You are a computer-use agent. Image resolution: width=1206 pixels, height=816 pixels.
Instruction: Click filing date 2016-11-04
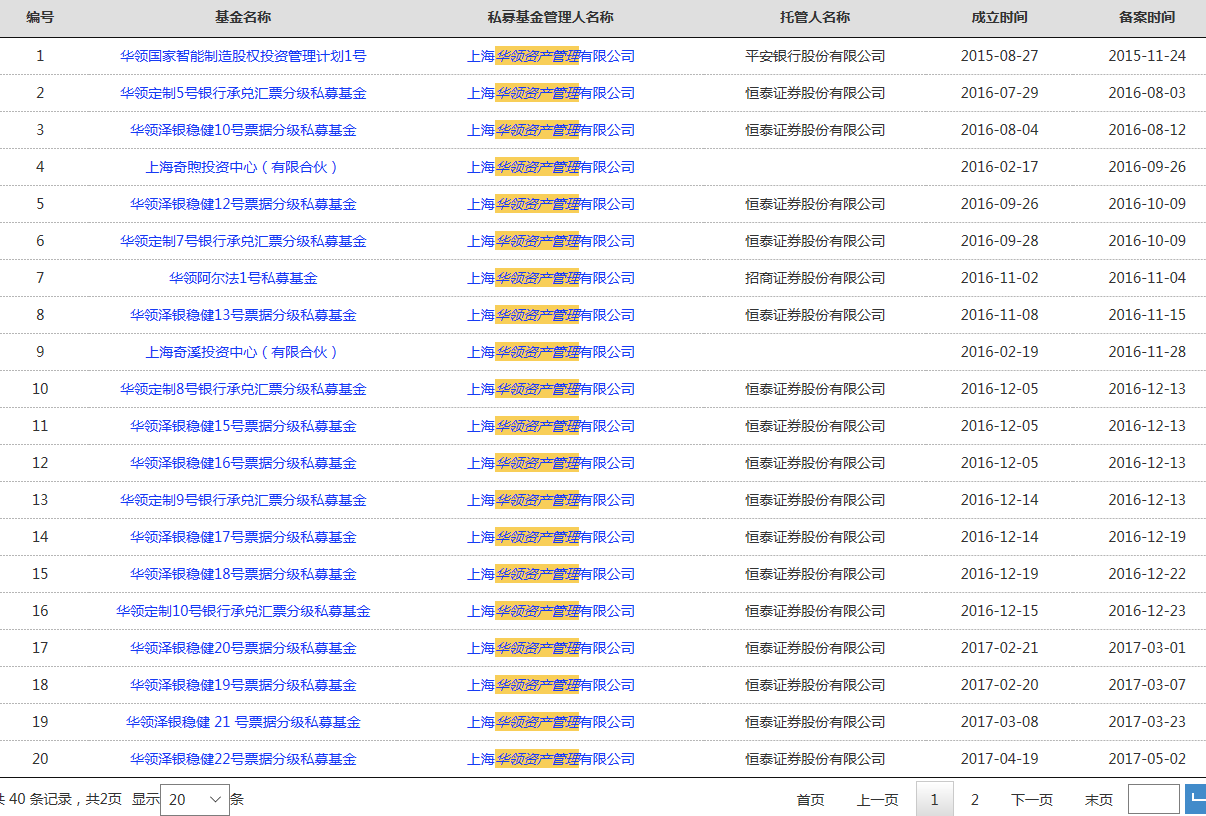[1147, 278]
